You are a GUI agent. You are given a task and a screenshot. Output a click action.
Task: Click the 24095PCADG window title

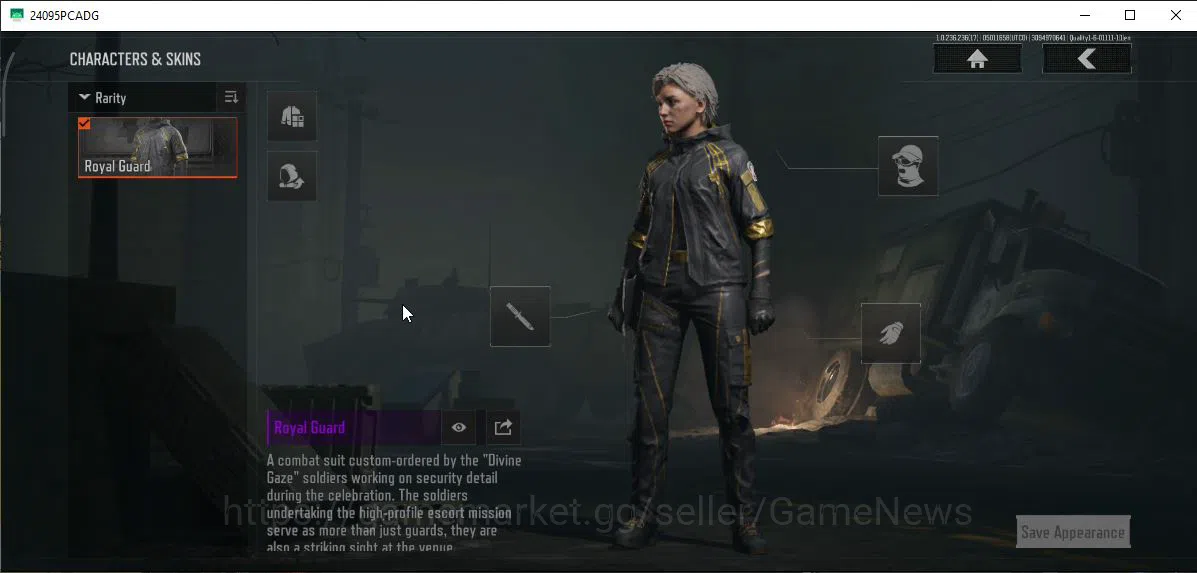(64, 15)
